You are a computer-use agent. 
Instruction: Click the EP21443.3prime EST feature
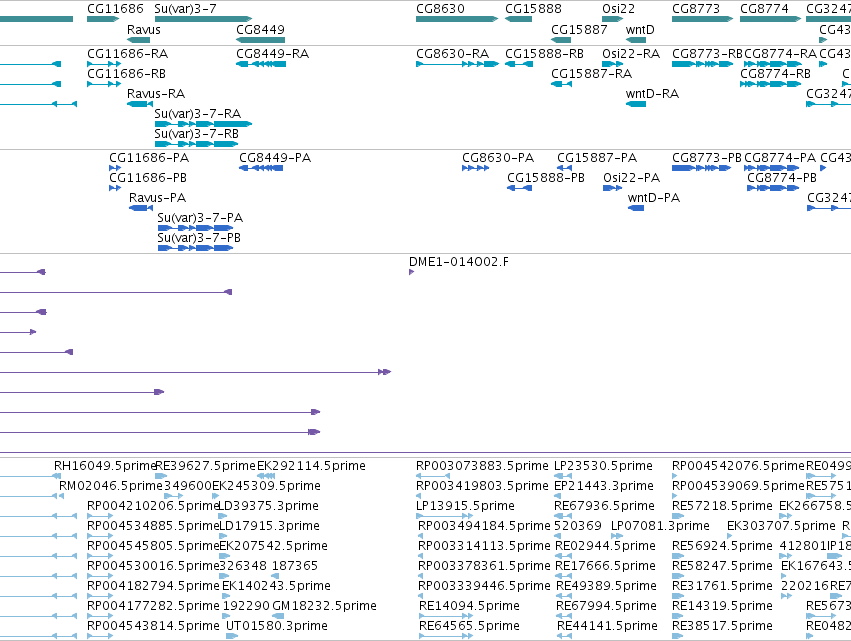pyautogui.click(x=557, y=496)
